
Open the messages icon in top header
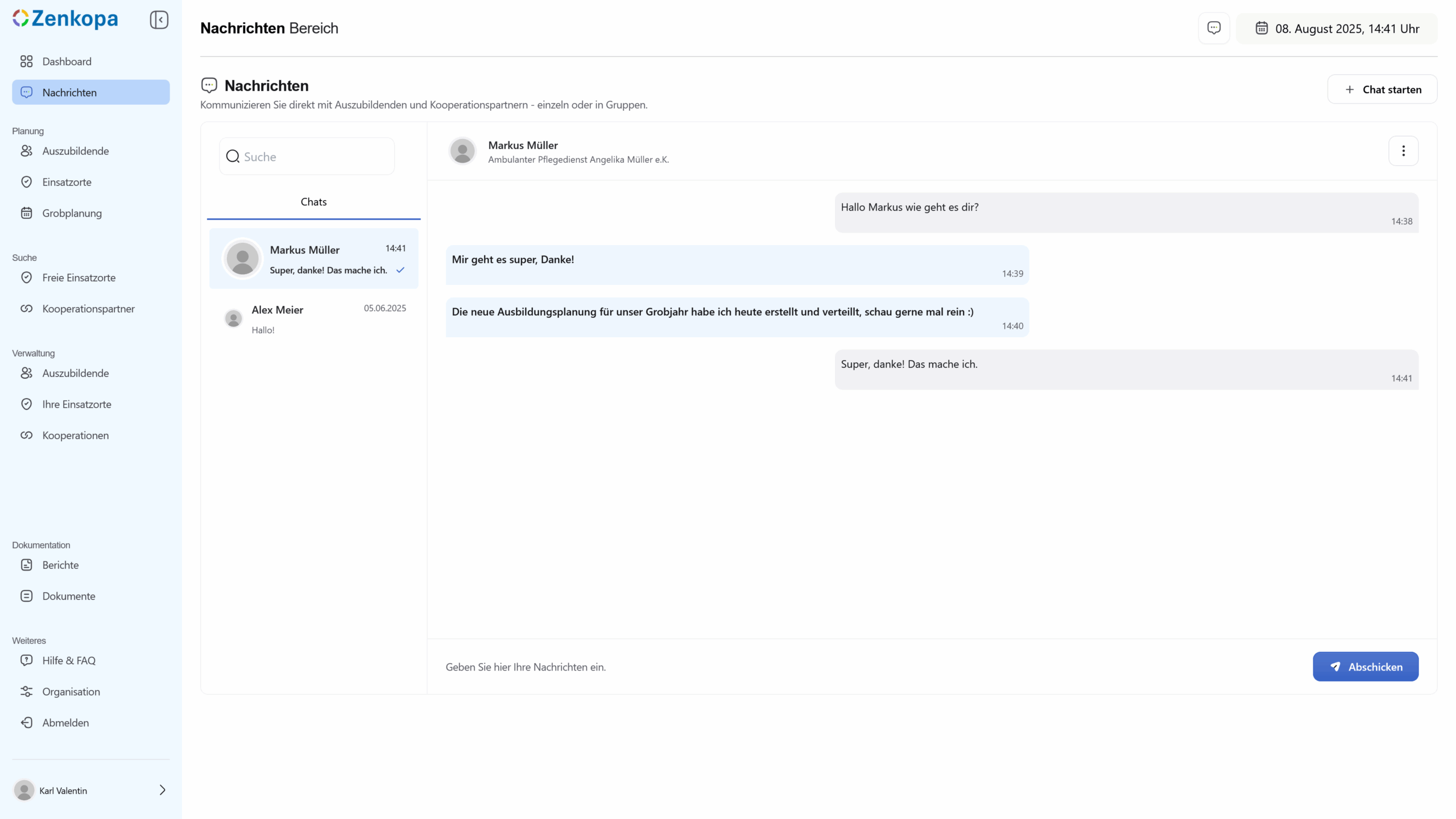pos(1214,28)
